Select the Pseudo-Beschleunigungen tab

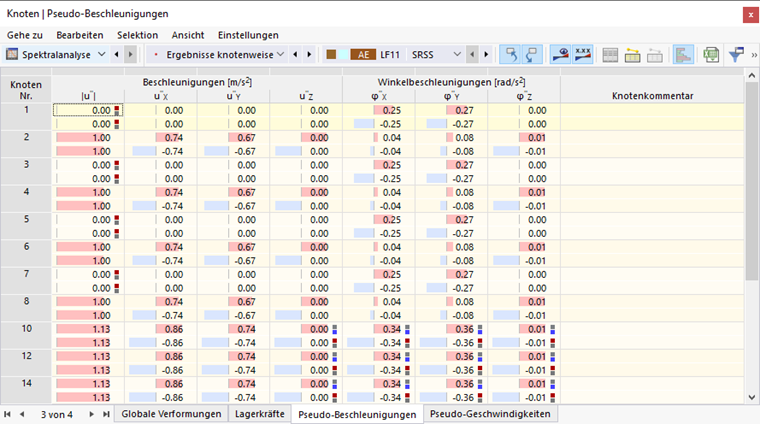point(357,415)
